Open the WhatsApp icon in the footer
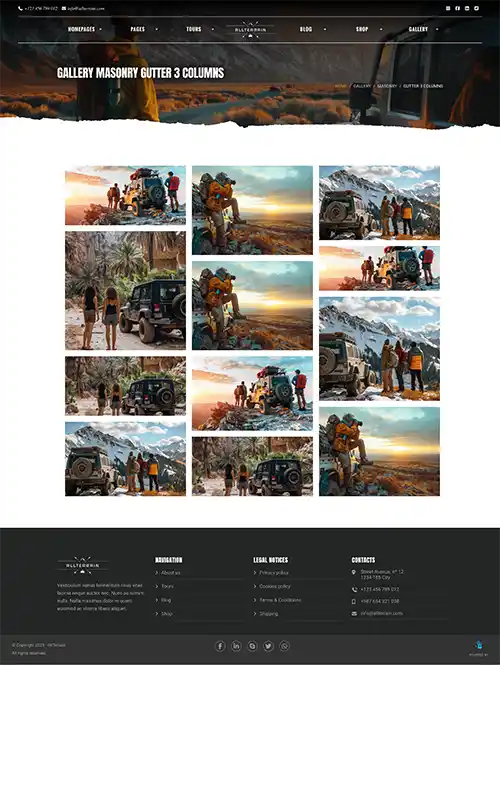This screenshot has height=800, width=500. pos(285,646)
